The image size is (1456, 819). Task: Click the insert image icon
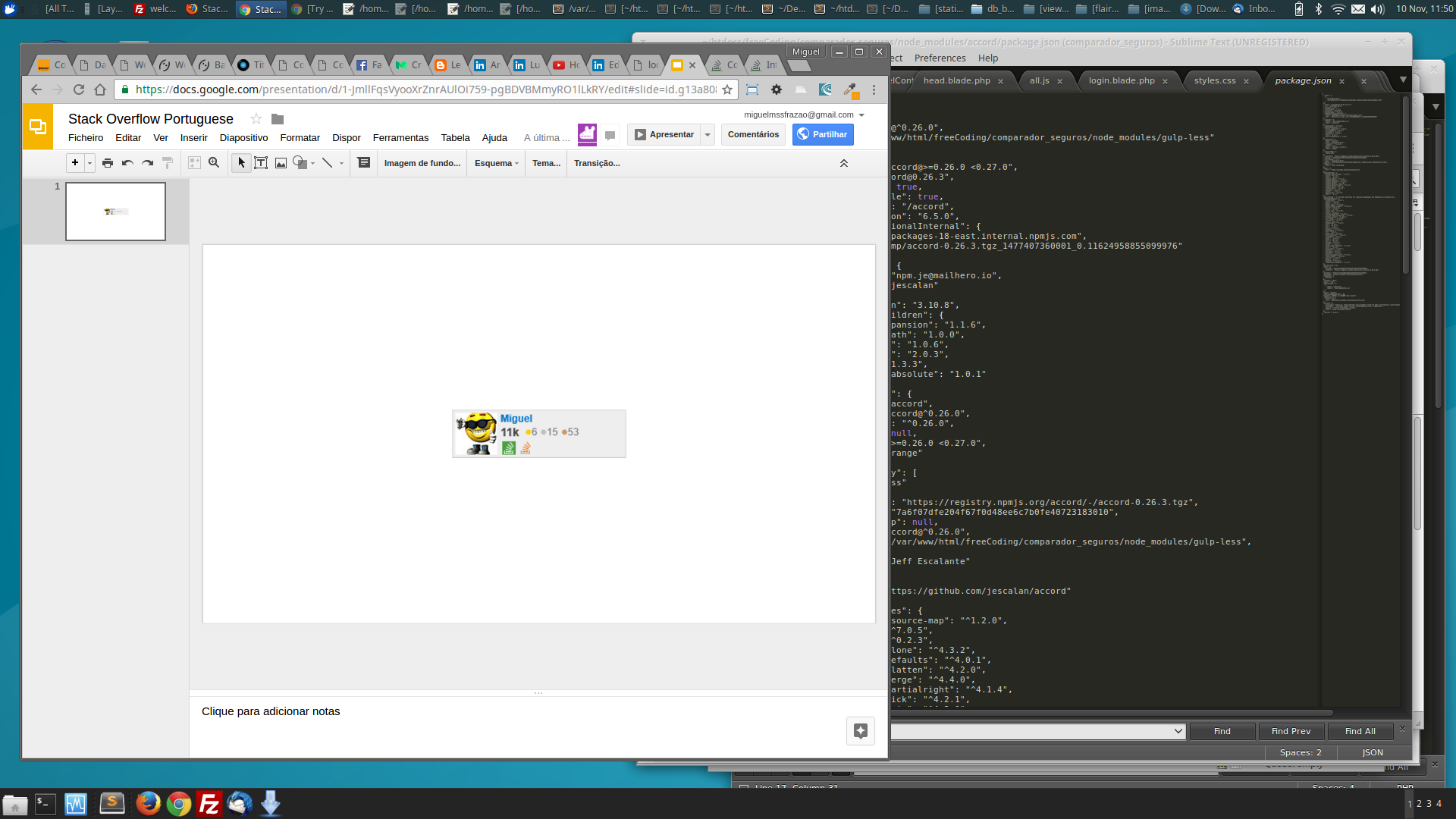click(281, 163)
